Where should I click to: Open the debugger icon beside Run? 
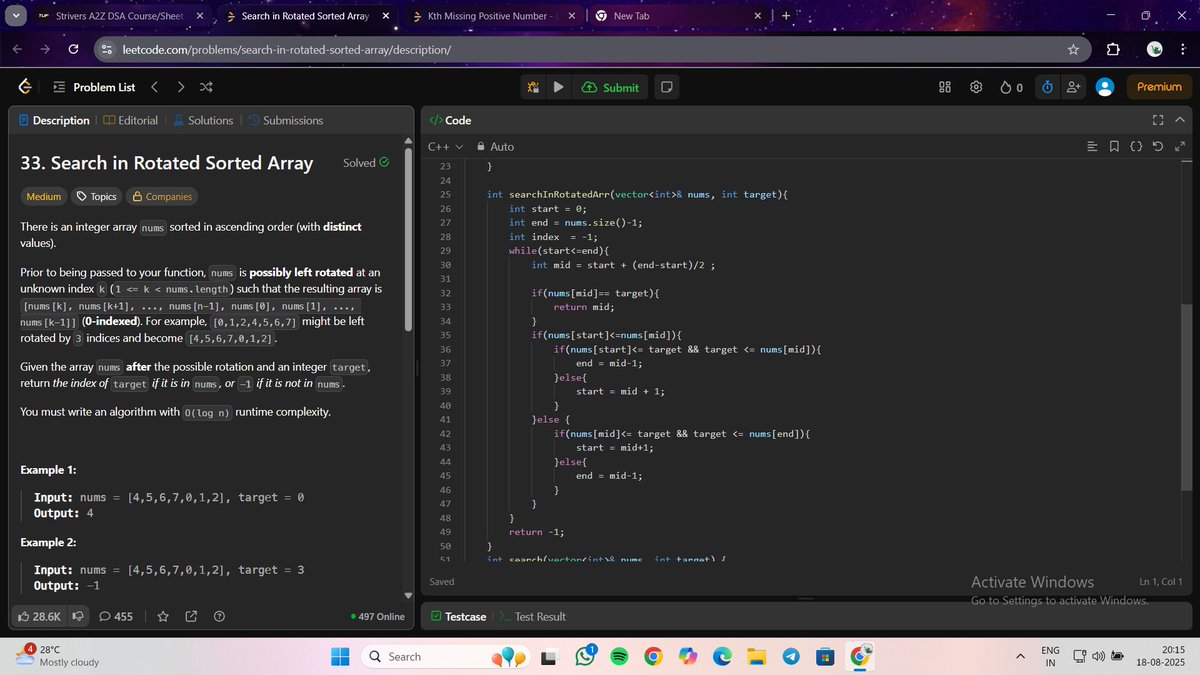pyautogui.click(x=534, y=87)
